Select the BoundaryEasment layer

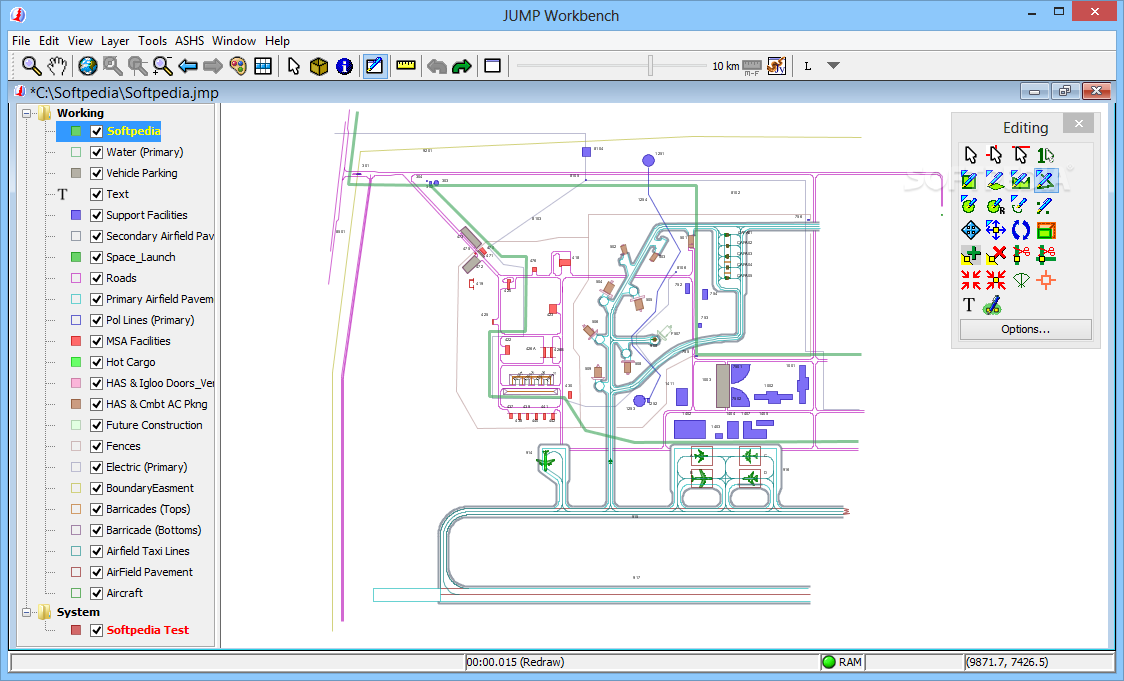click(x=150, y=488)
